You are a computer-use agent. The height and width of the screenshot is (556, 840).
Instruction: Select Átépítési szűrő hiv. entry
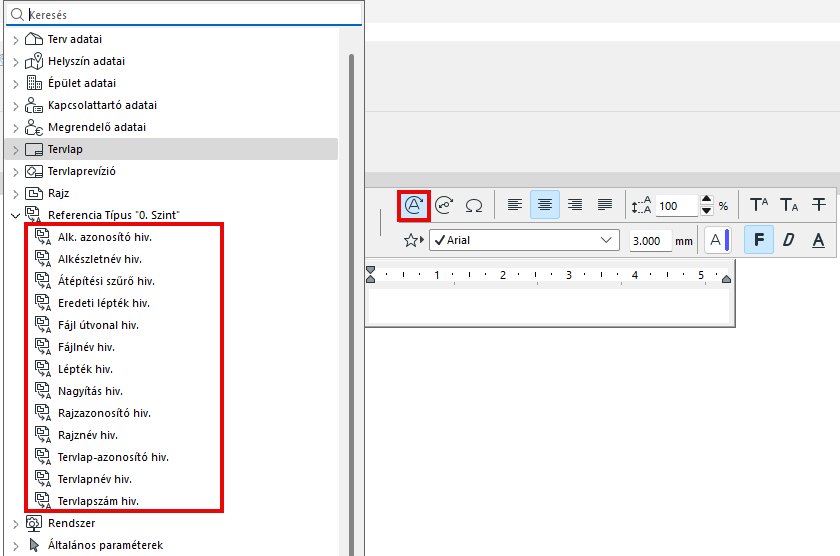point(106,281)
